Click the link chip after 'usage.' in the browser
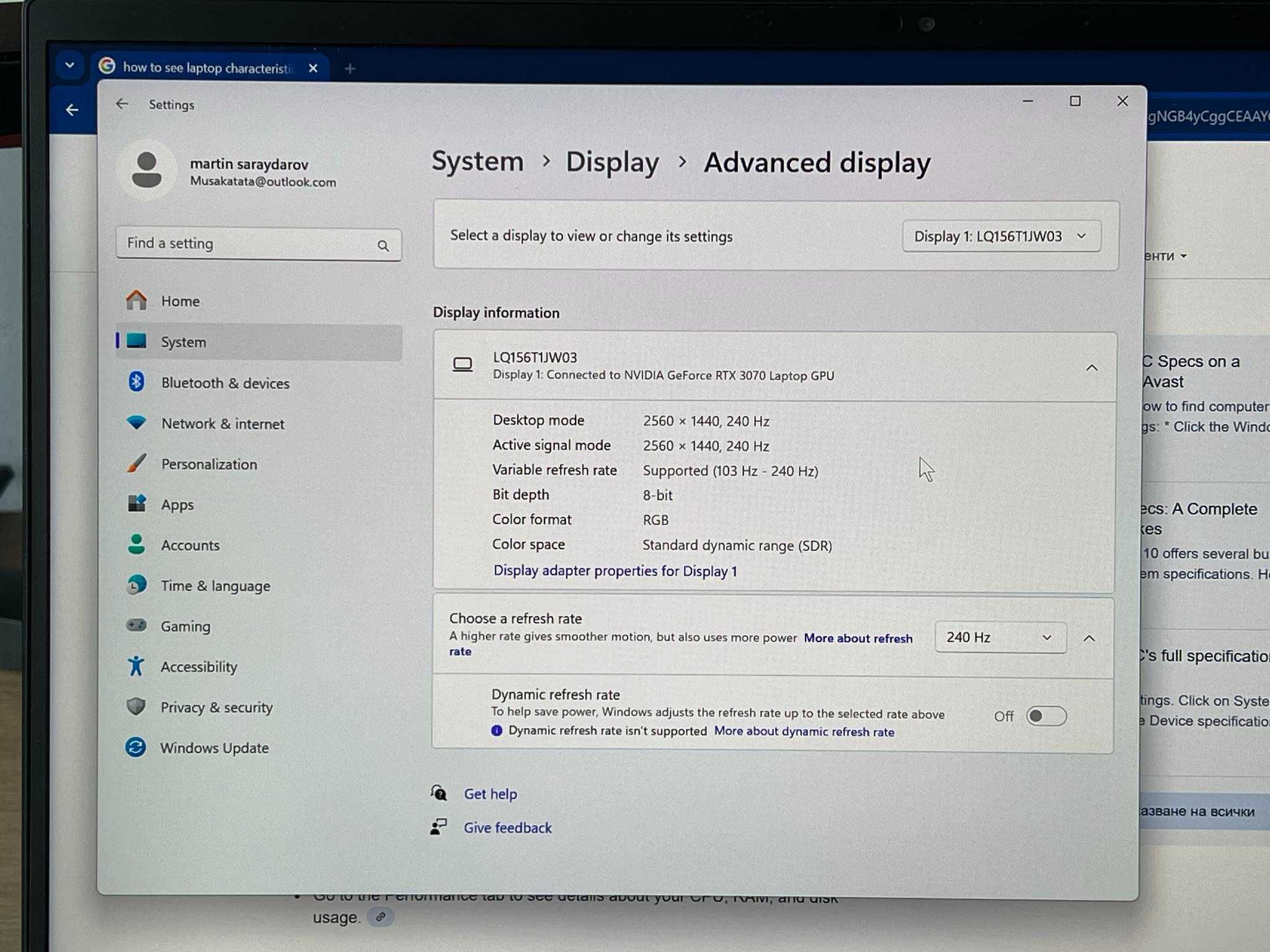1270x952 pixels. point(381,917)
